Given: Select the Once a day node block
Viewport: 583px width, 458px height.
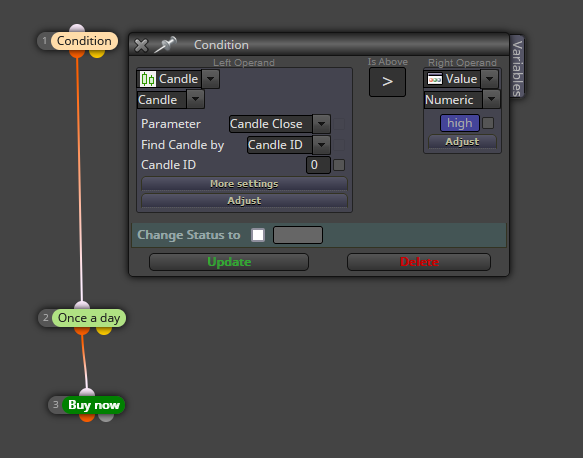Looking at the screenshot, I should pos(89,318).
